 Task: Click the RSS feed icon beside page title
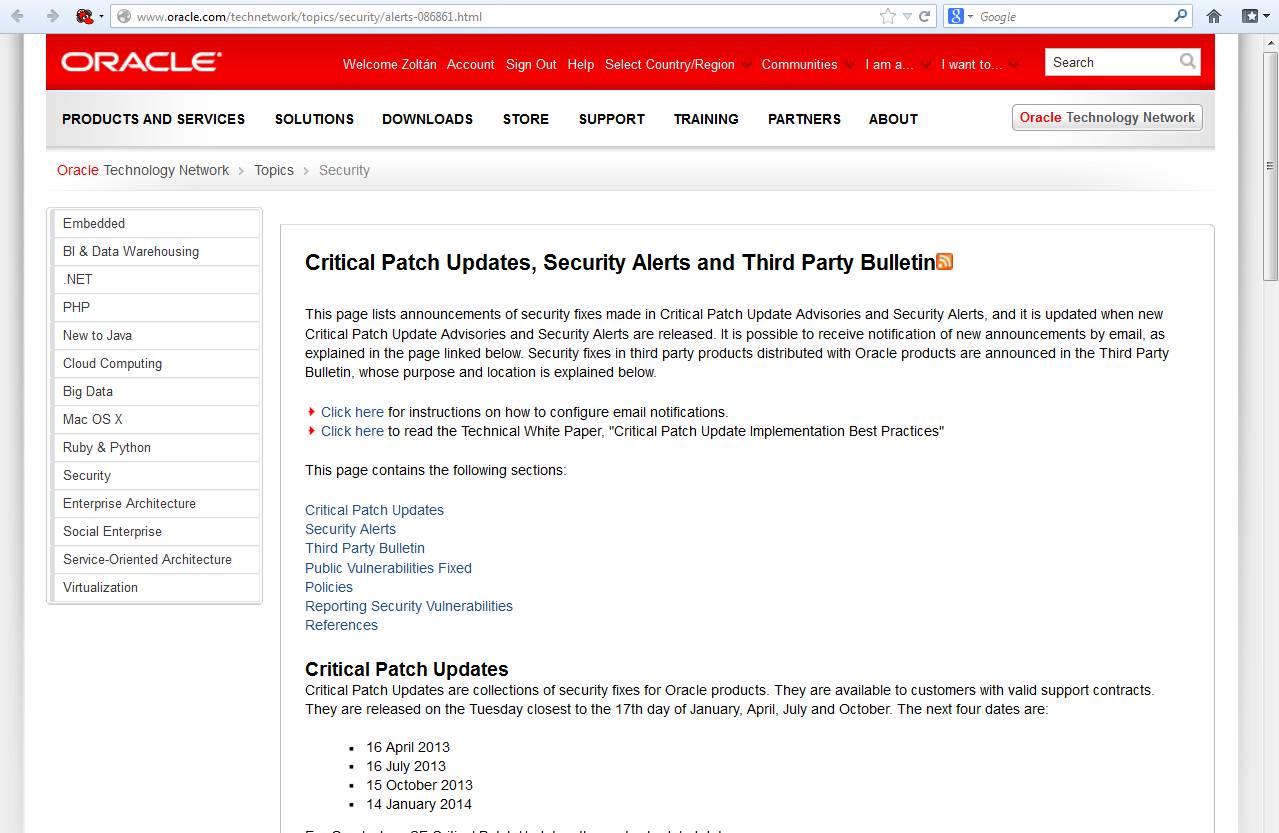pyautogui.click(x=945, y=261)
